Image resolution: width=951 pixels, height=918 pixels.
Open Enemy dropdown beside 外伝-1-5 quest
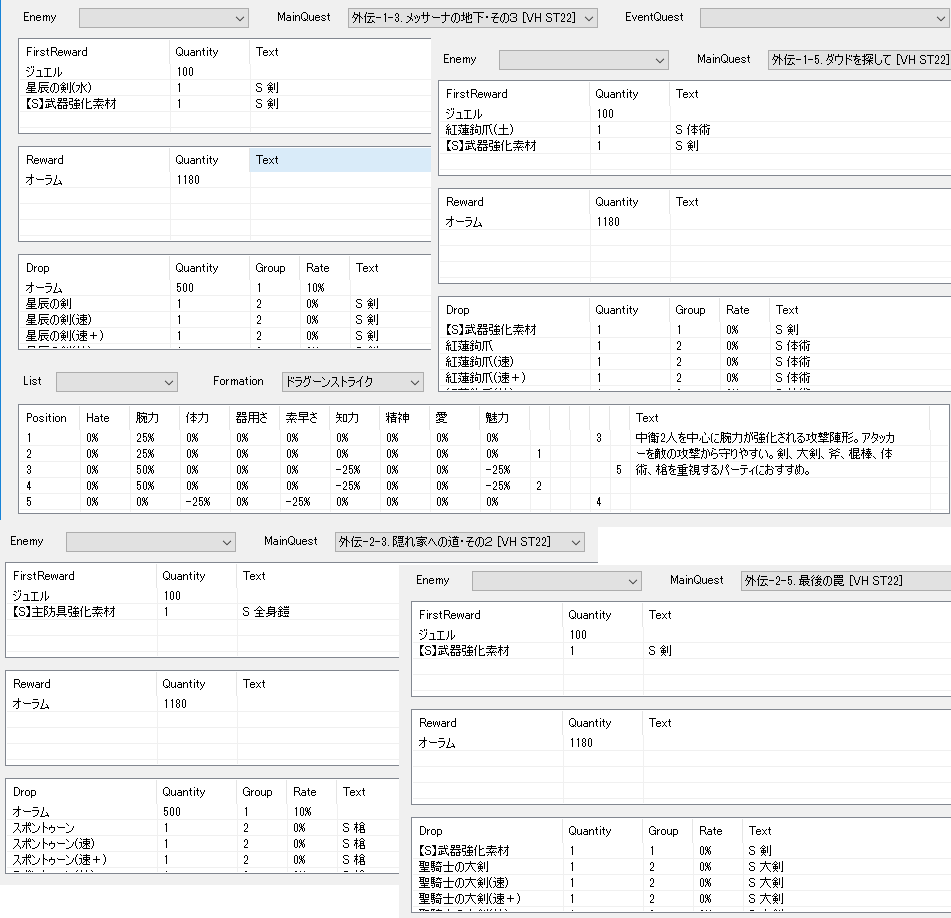click(x=583, y=60)
